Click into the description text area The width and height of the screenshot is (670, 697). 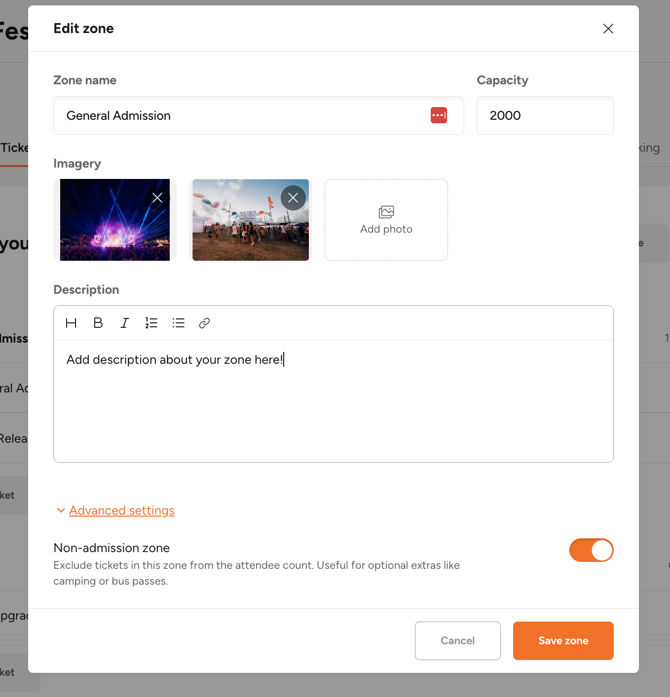[333, 401]
